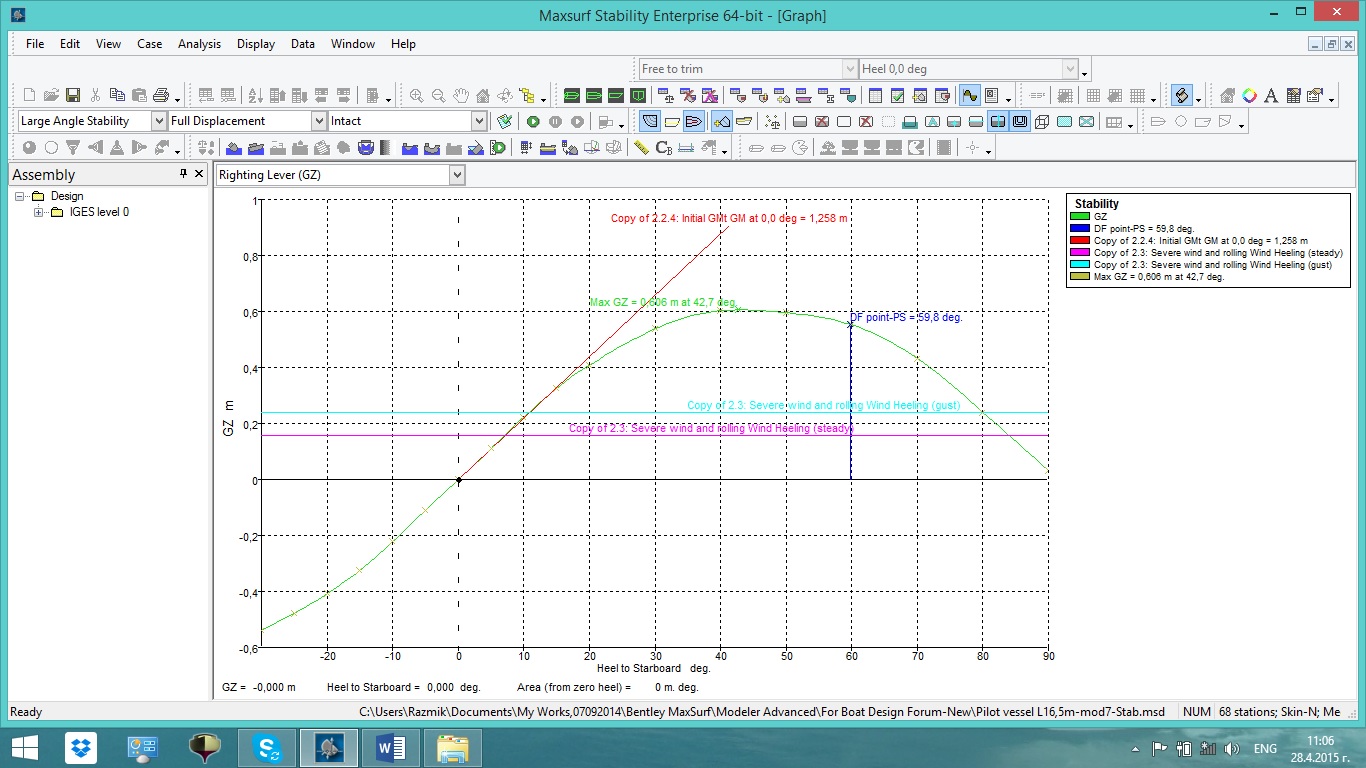The image size is (1366, 768).
Task: Expand the IGES level 0 tree node
Action: (39, 212)
